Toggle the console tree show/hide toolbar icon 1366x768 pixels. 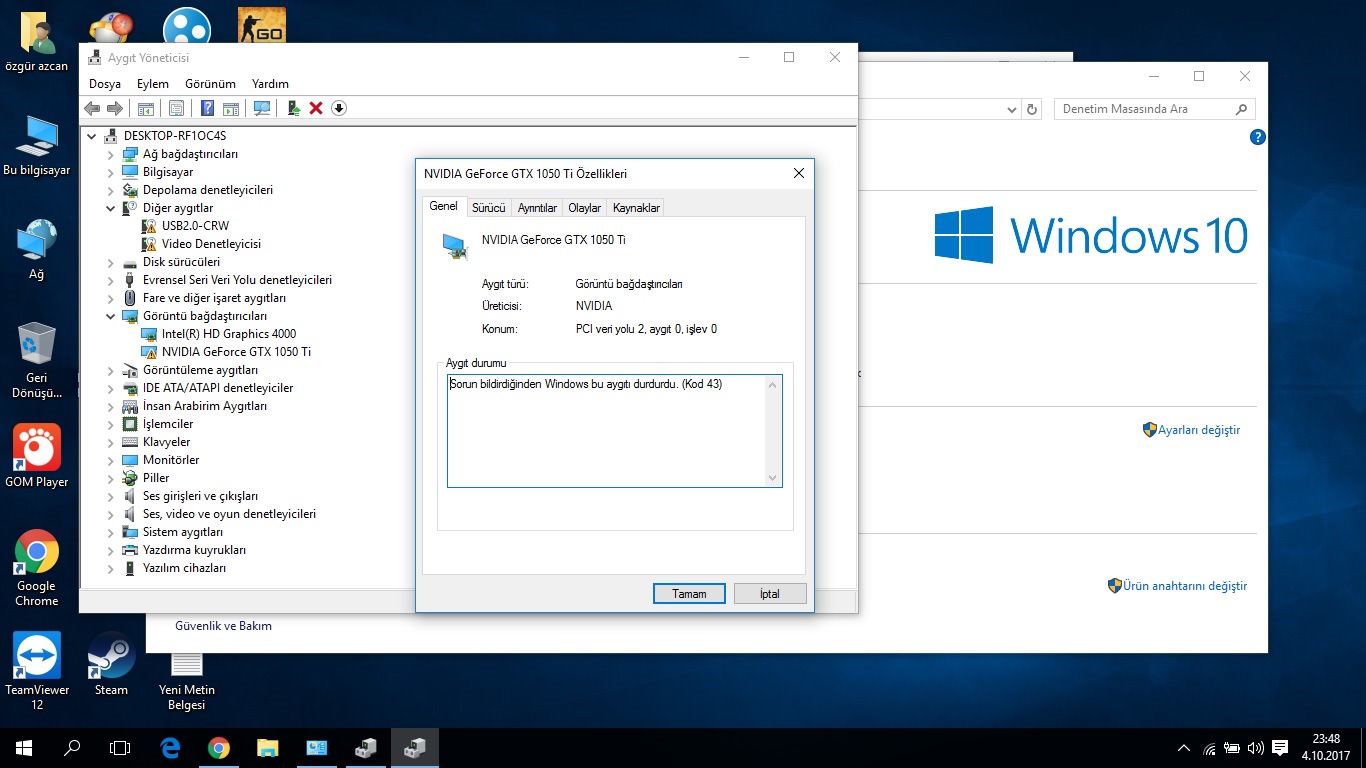(x=146, y=108)
